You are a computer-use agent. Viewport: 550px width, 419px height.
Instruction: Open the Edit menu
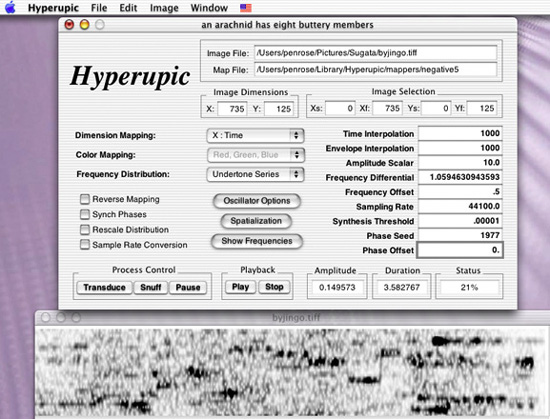(x=128, y=8)
